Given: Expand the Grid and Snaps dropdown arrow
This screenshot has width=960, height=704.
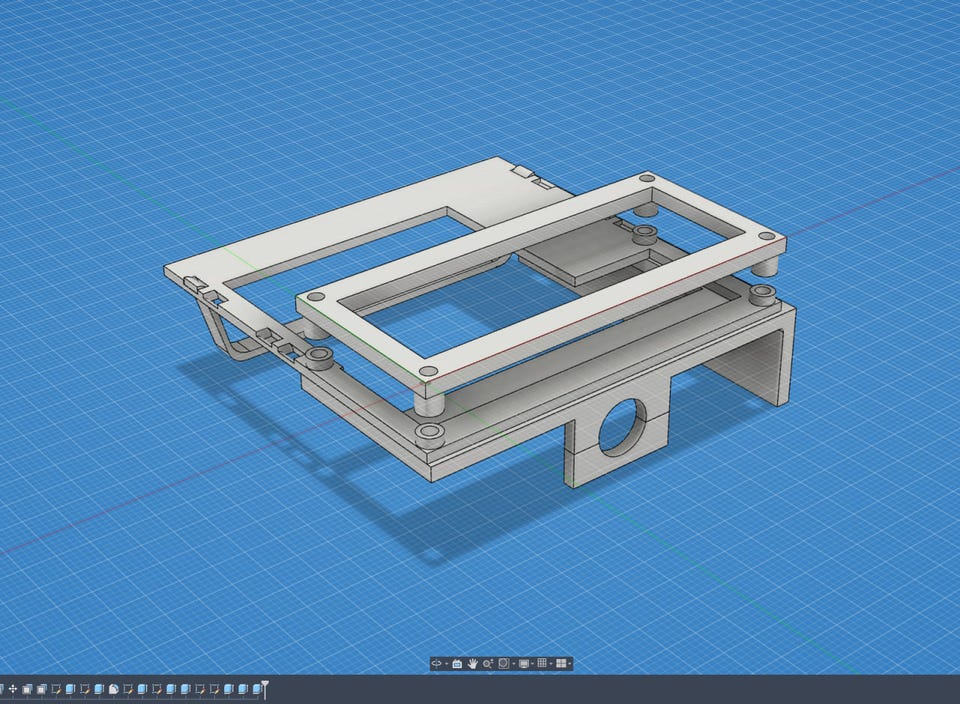Looking at the screenshot, I should 551,664.
